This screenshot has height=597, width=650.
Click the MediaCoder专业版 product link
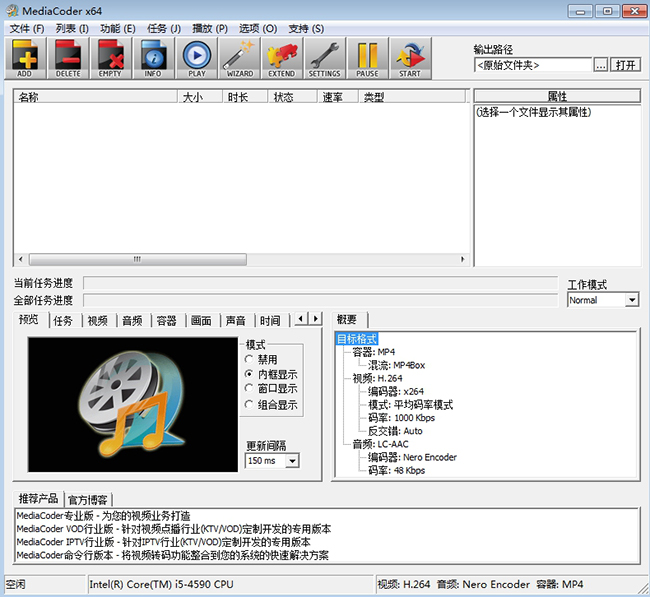click(103, 516)
